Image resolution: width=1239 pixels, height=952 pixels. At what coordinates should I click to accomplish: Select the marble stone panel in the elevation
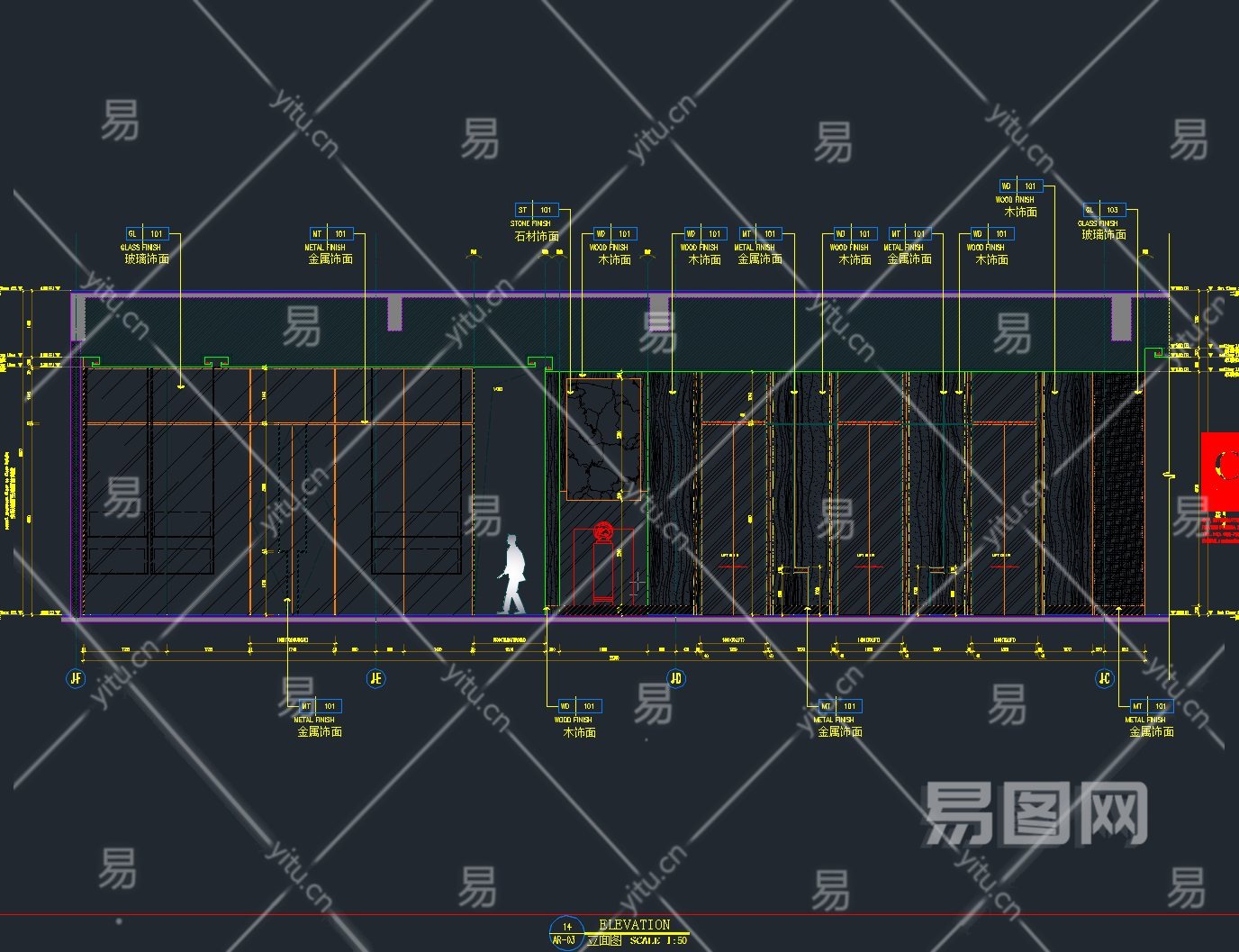click(x=603, y=439)
